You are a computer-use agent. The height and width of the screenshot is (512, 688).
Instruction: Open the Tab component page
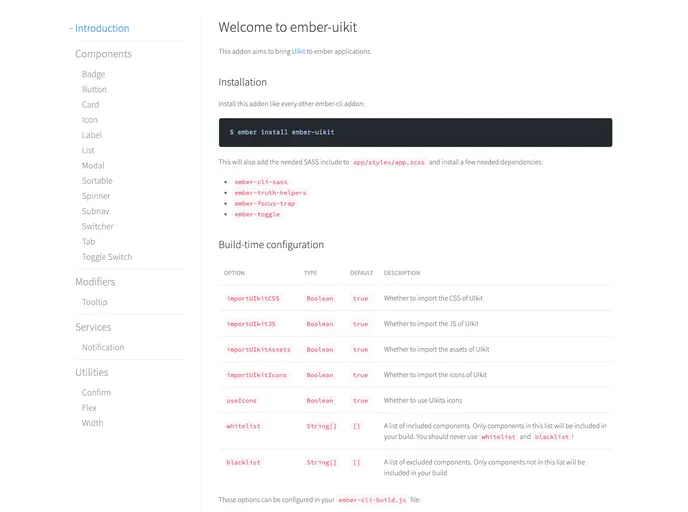pyautogui.click(x=89, y=242)
